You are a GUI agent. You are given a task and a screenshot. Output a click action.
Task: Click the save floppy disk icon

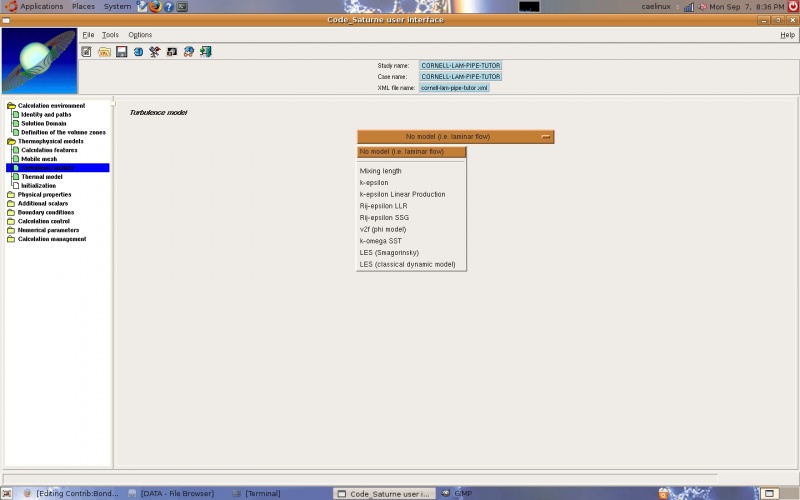(x=121, y=52)
